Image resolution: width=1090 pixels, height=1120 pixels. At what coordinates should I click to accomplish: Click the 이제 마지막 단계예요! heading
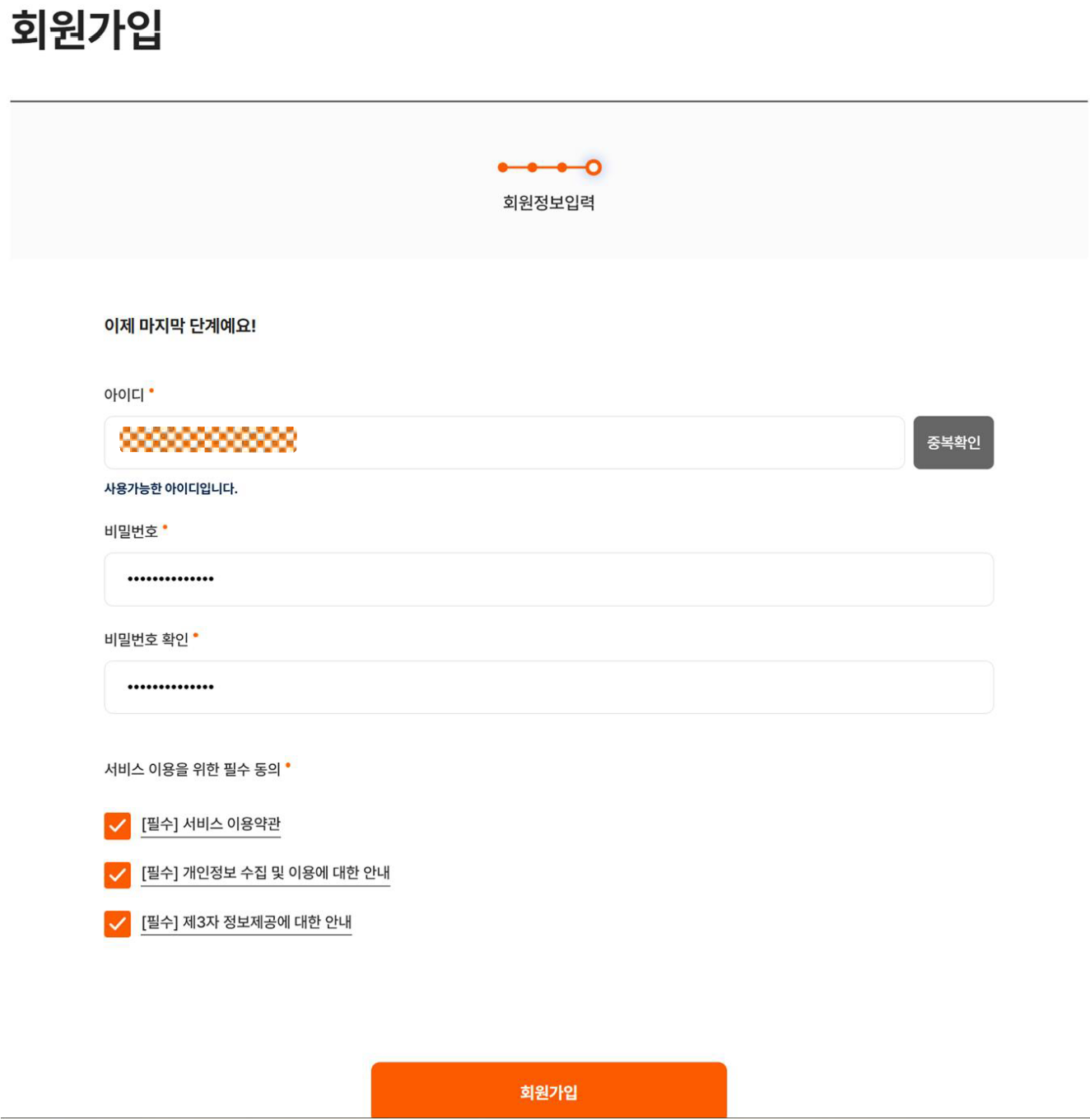coord(180,326)
